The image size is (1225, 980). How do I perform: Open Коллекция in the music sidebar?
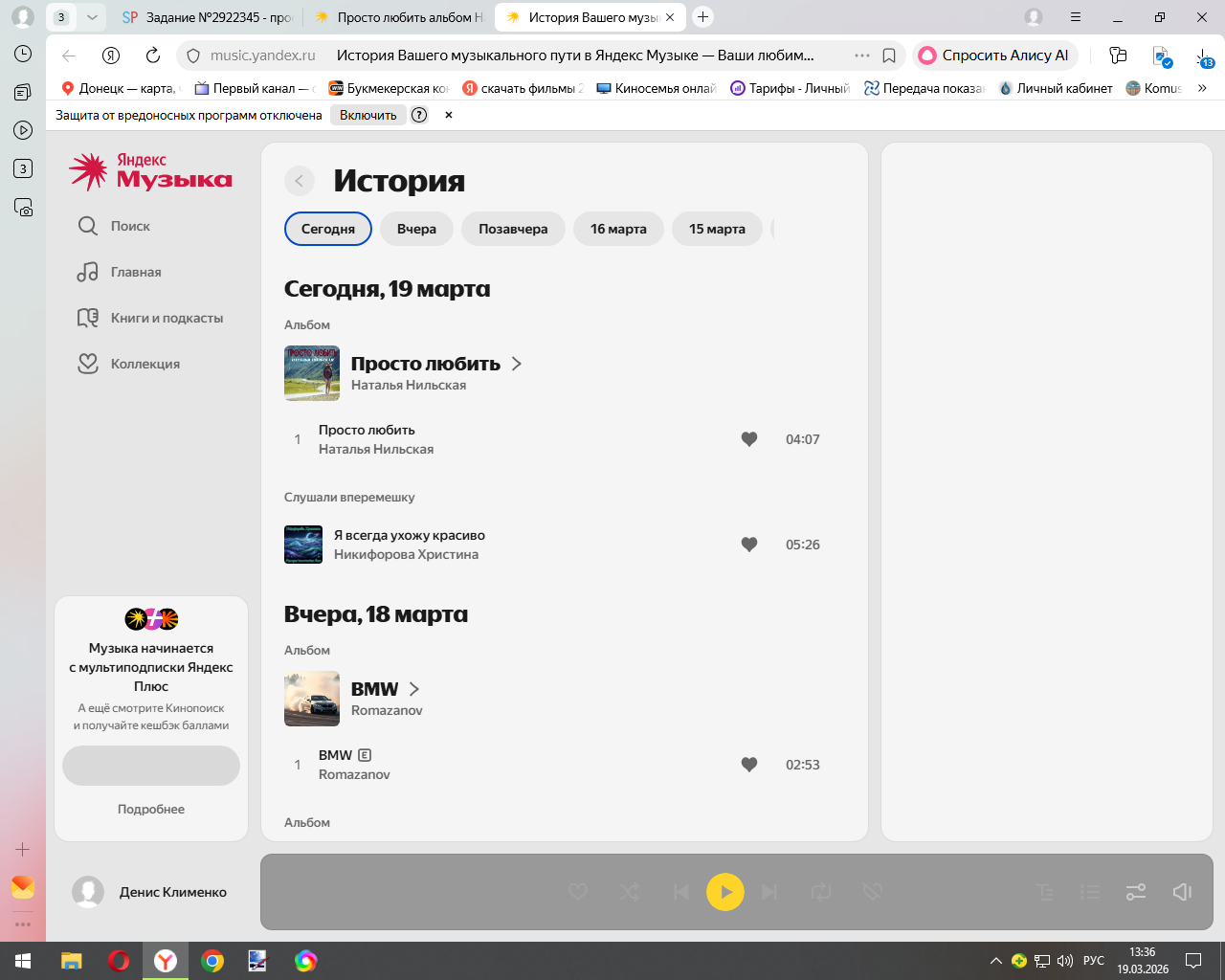point(129,364)
